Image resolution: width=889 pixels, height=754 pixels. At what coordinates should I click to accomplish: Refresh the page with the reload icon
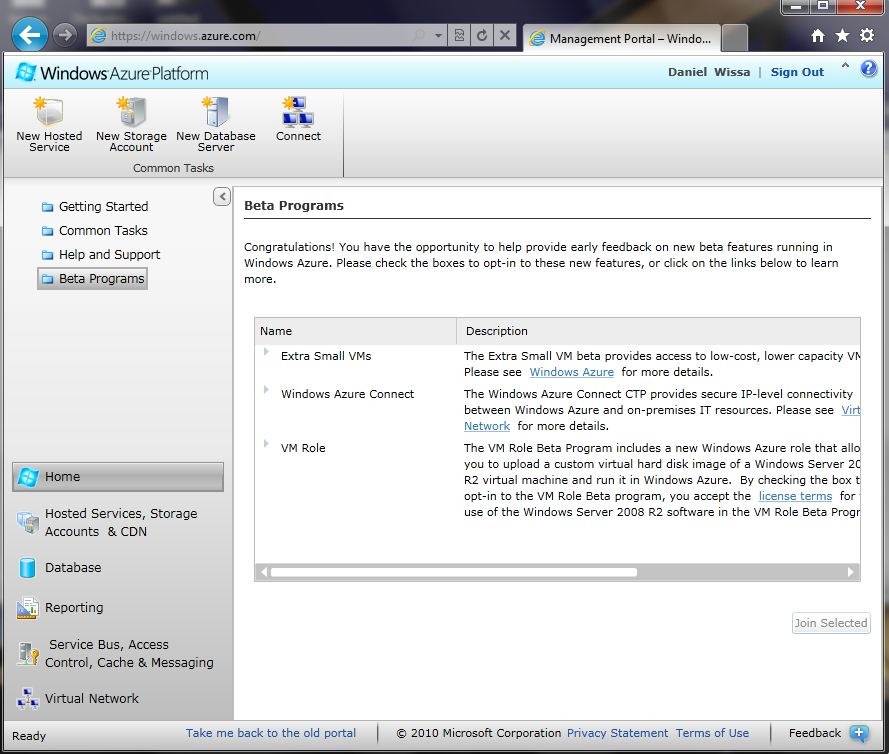pos(482,36)
